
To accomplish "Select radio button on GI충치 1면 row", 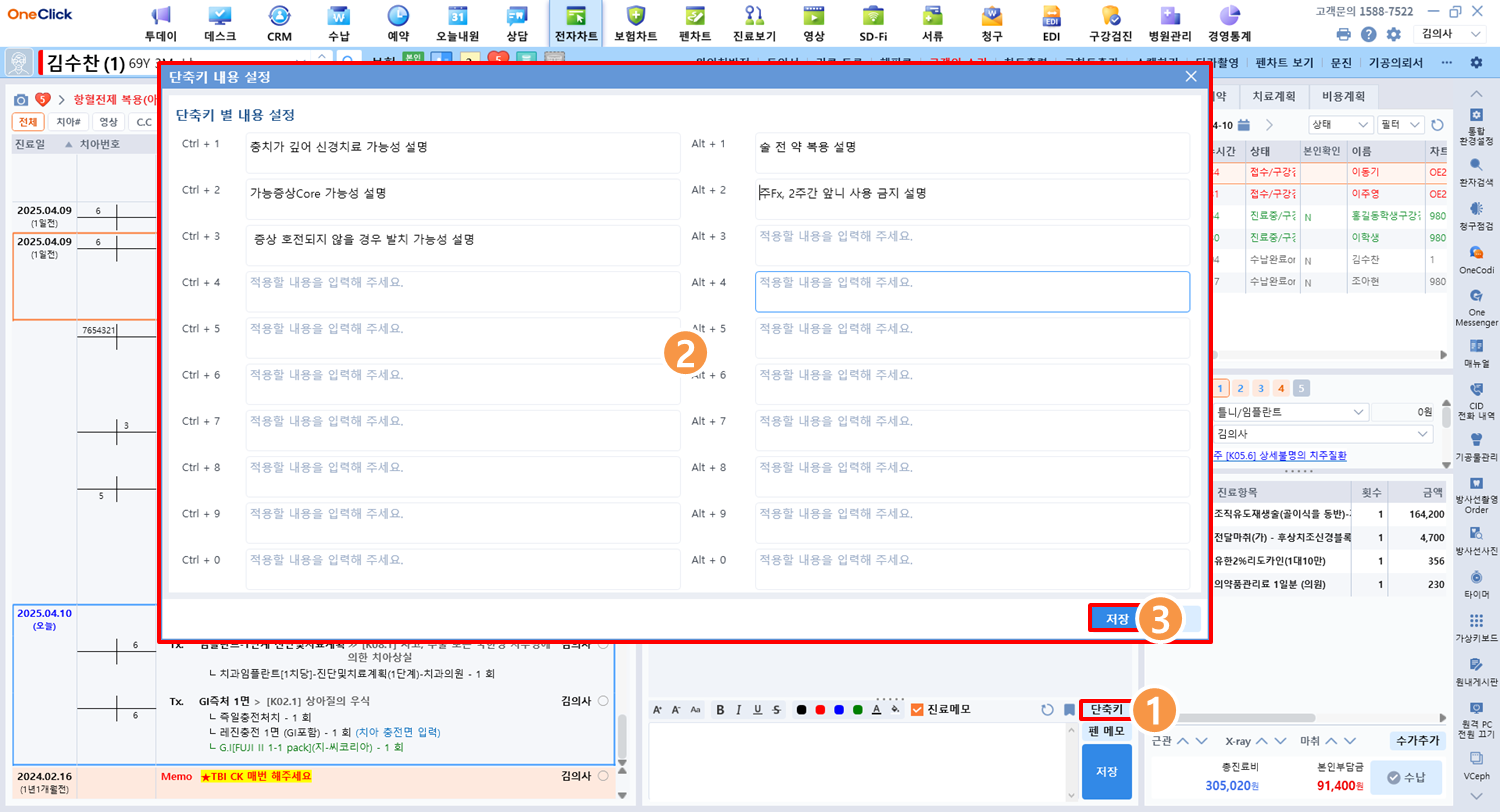I will tap(603, 702).
